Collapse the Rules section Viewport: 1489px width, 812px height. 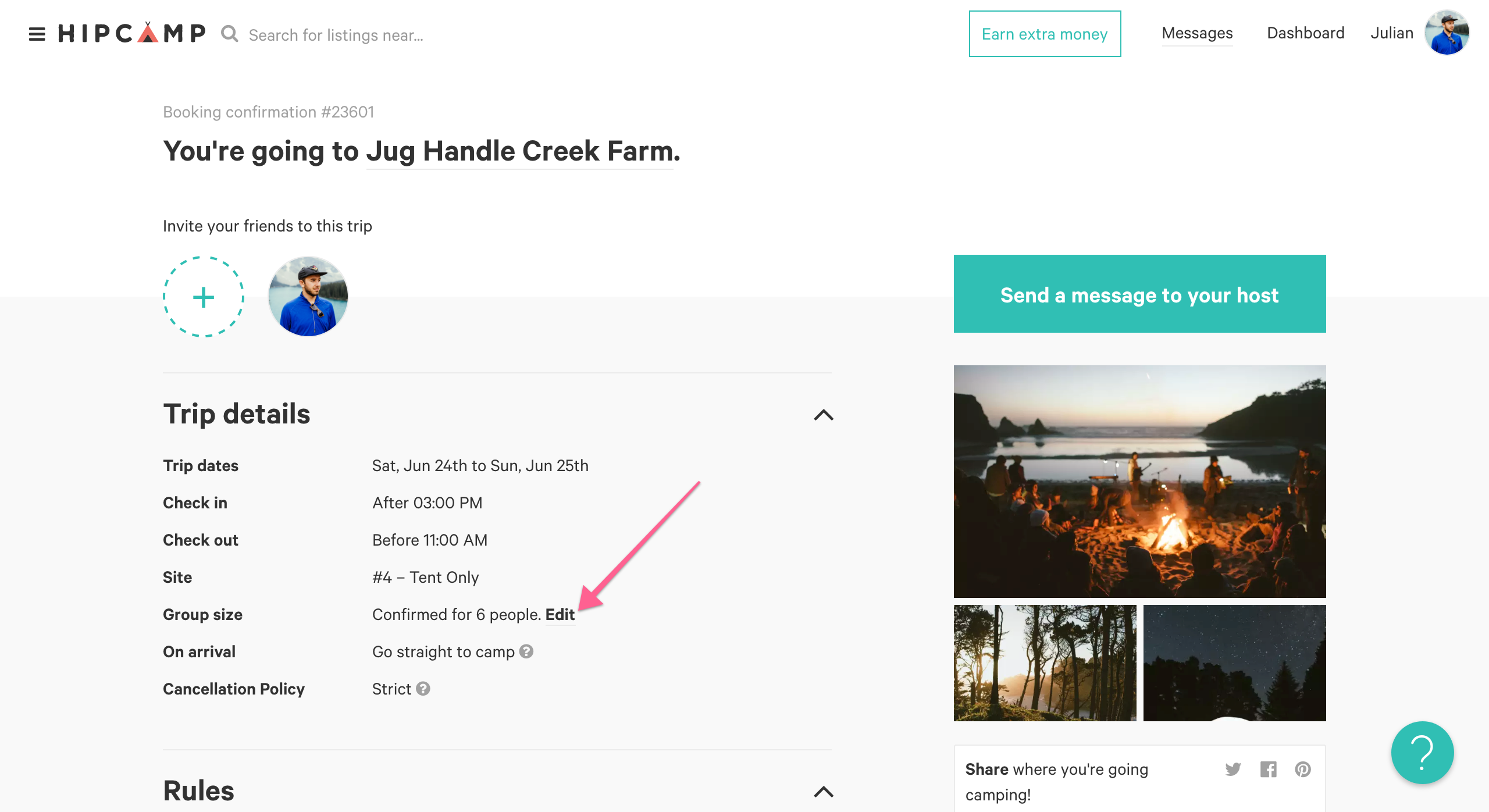824,792
